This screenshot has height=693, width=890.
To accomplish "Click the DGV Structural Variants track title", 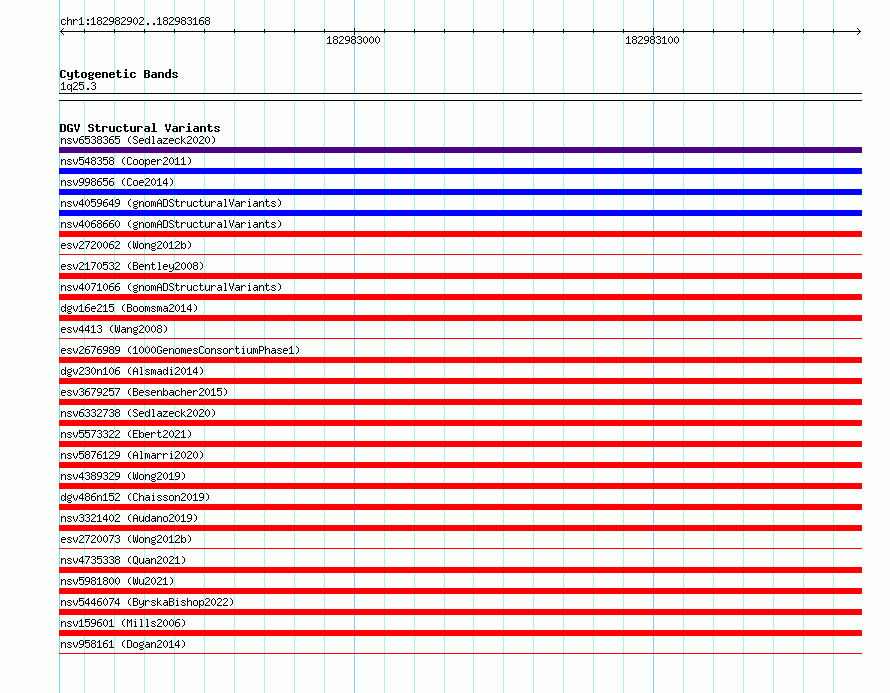I will pyautogui.click(x=140, y=128).
